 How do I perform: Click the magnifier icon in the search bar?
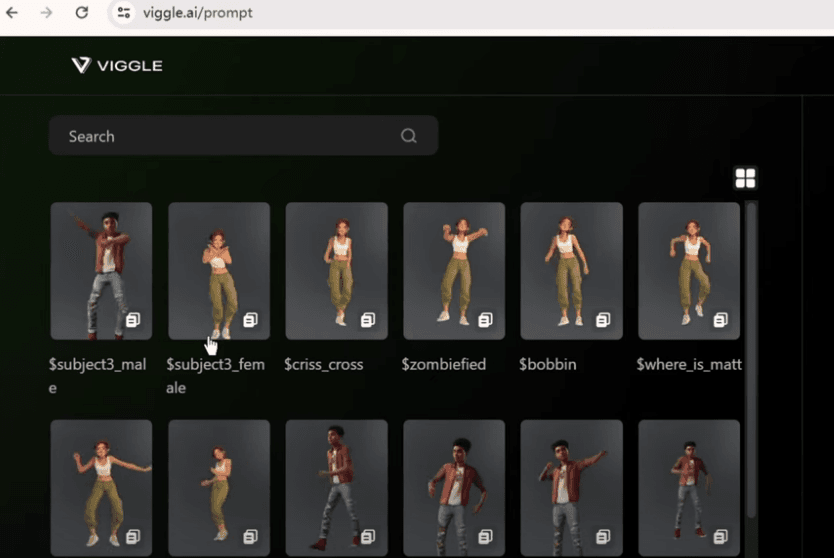[408, 136]
